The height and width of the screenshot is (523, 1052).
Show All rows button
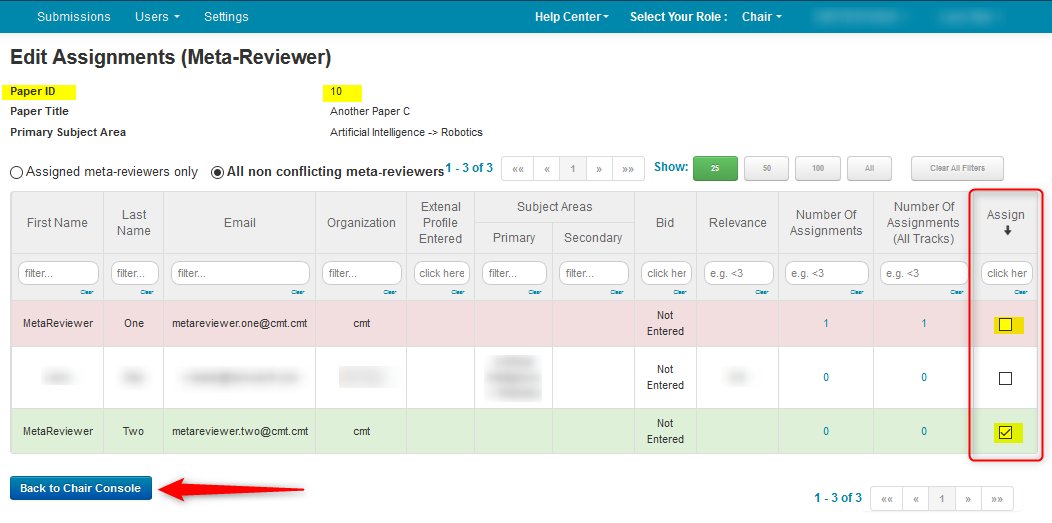click(870, 168)
